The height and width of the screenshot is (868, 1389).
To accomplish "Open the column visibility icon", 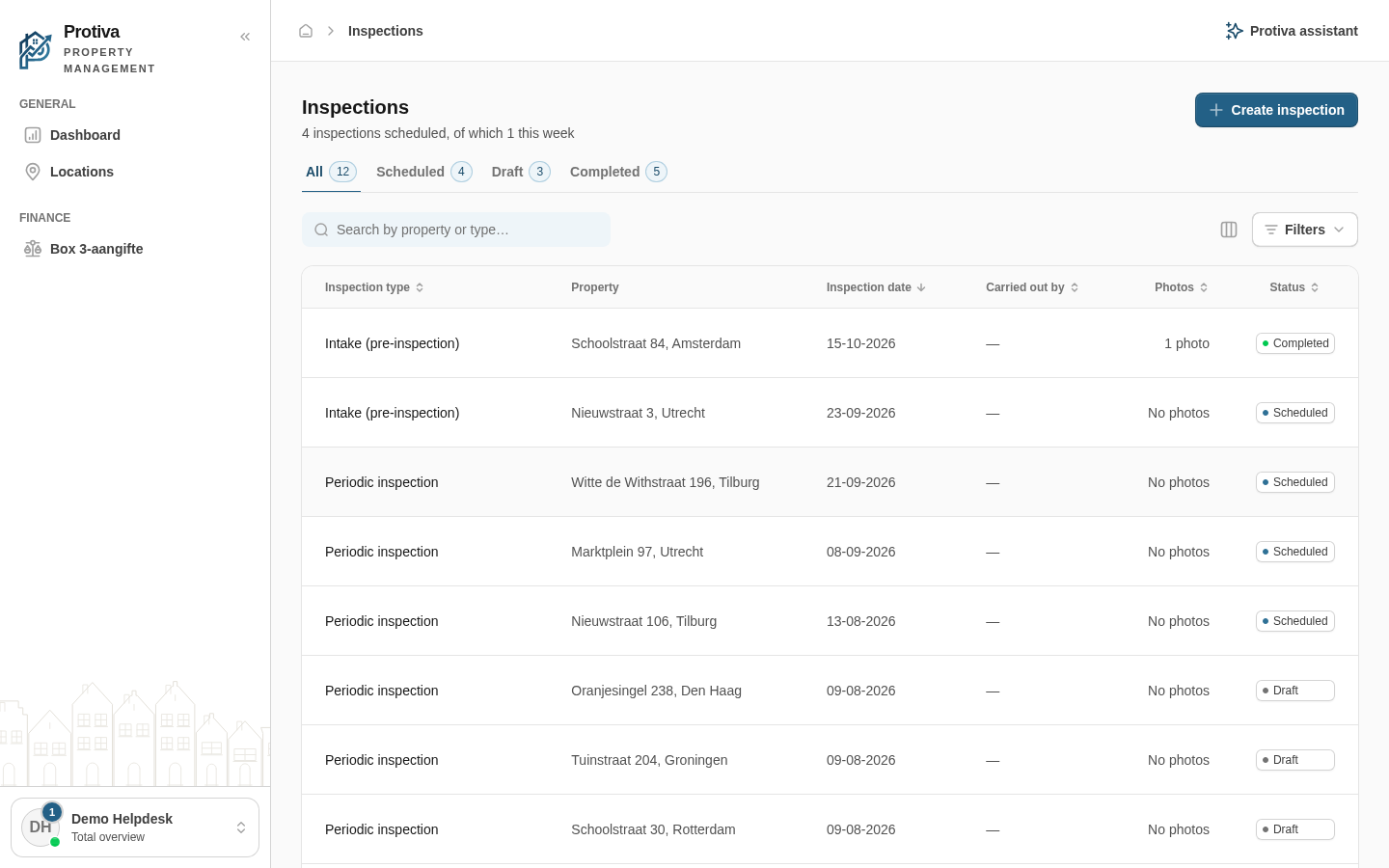I will (x=1229, y=230).
